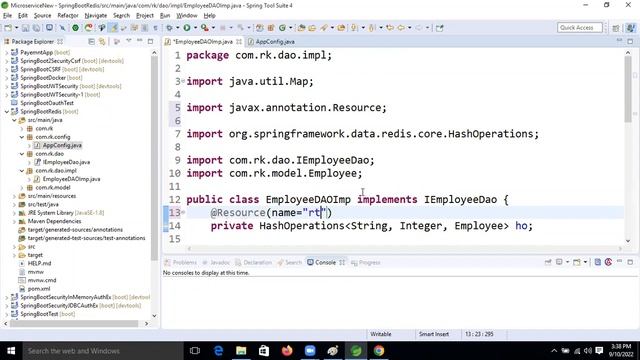Click the editor vertical scrollbar
Image resolution: width=640 pixels, height=360 pixels.
(628, 89)
